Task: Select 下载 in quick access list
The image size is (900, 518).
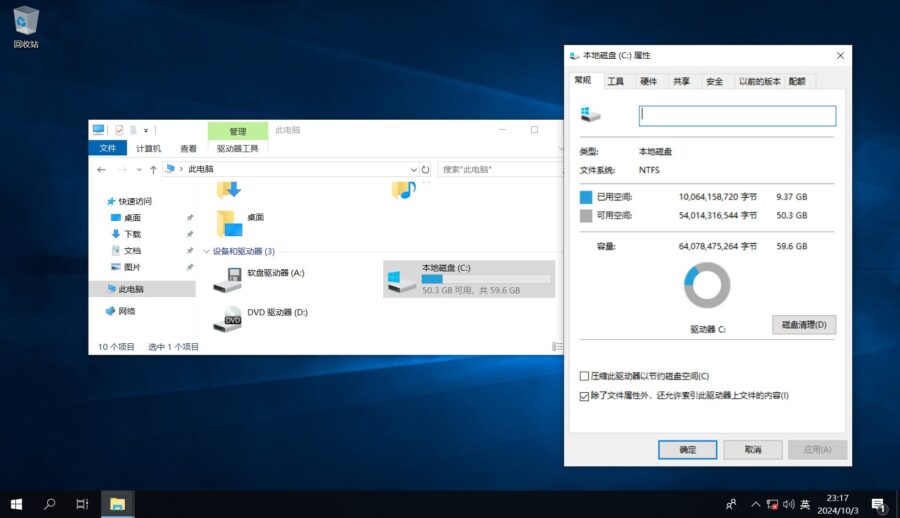Action: (x=132, y=234)
